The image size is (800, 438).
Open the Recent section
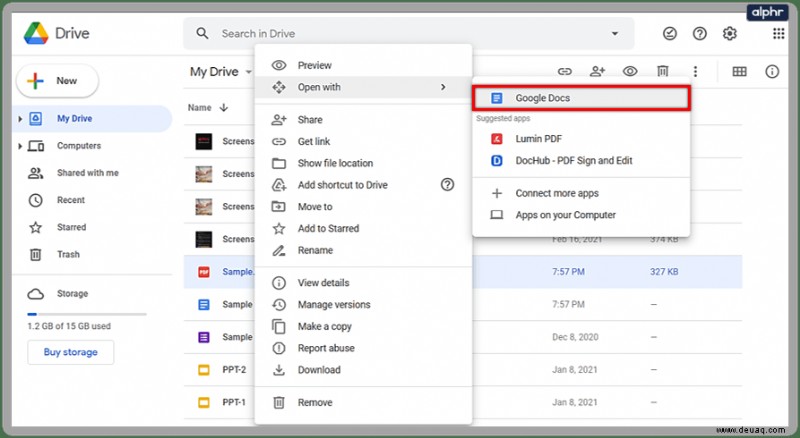(71, 200)
